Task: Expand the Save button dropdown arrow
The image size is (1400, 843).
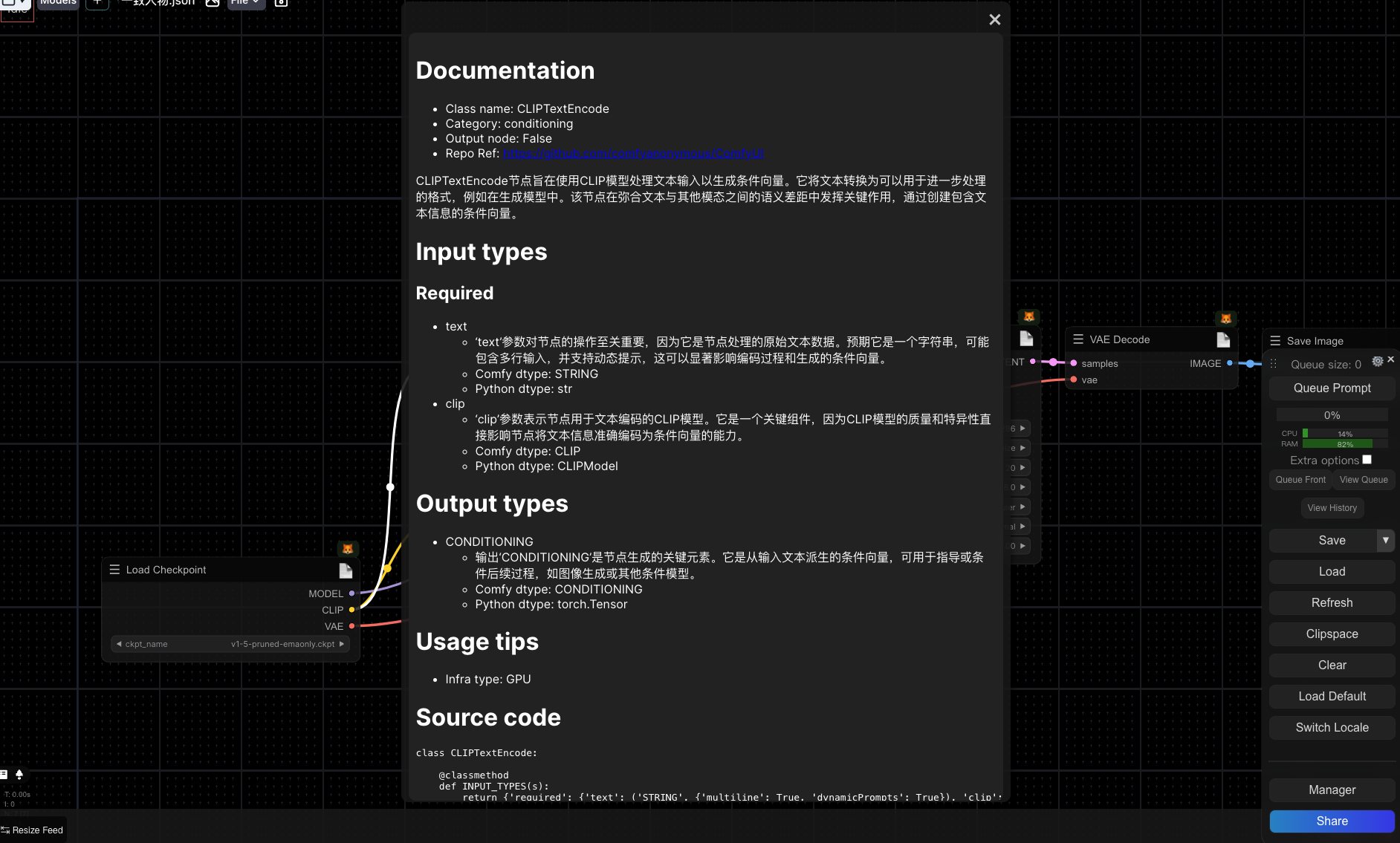Action: click(1386, 541)
